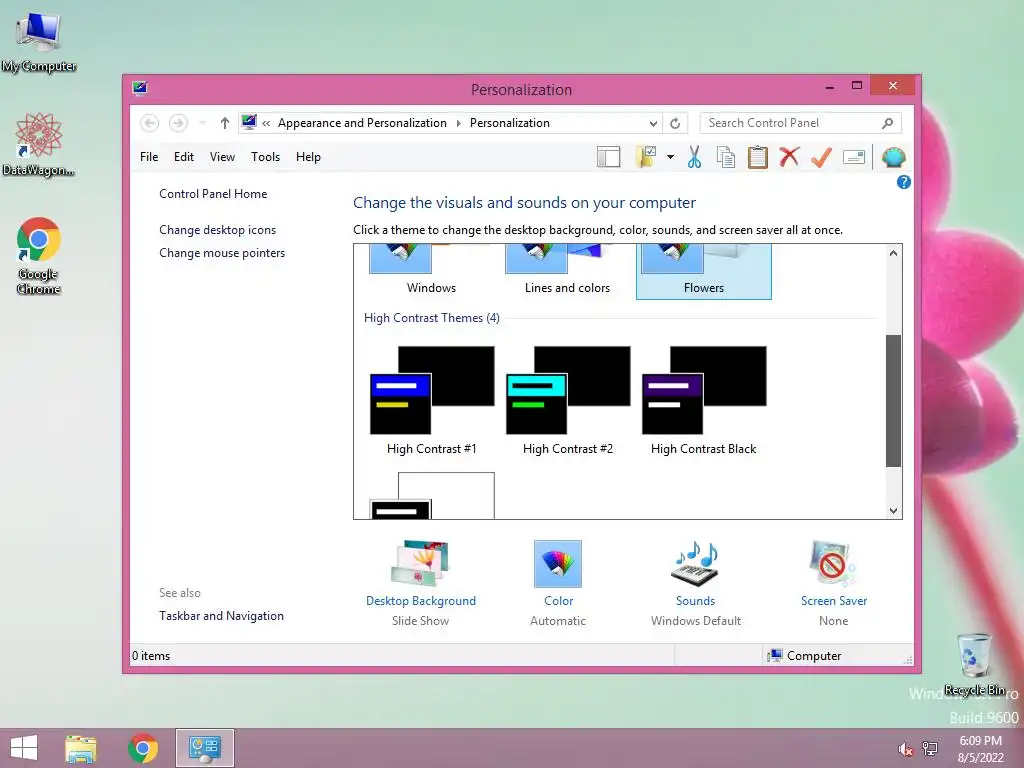Refresh the Personalization page
The height and width of the screenshot is (768, 1024).
point(675,123)
